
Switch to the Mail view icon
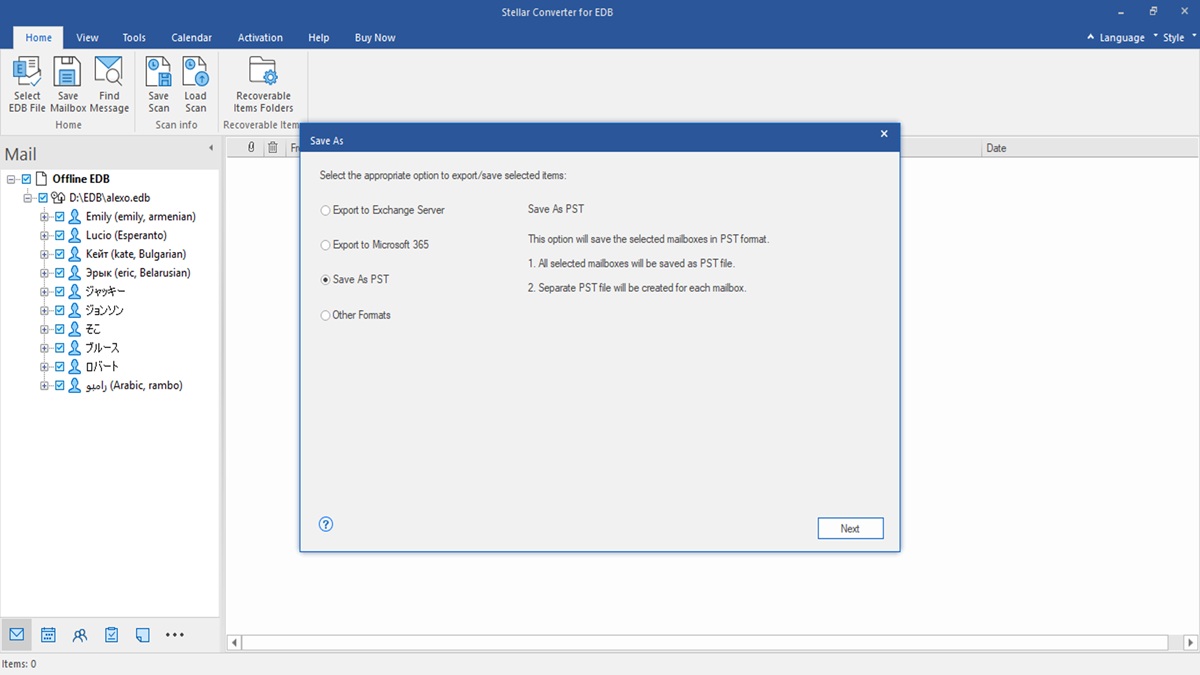click(x=17, y=634)
